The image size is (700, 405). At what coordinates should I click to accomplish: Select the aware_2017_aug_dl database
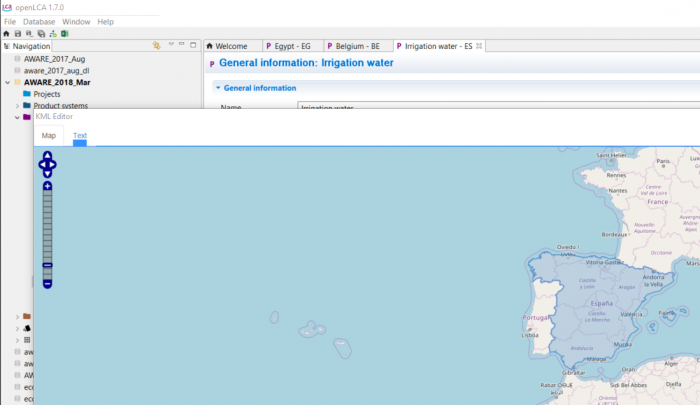[x=56, y=71]
